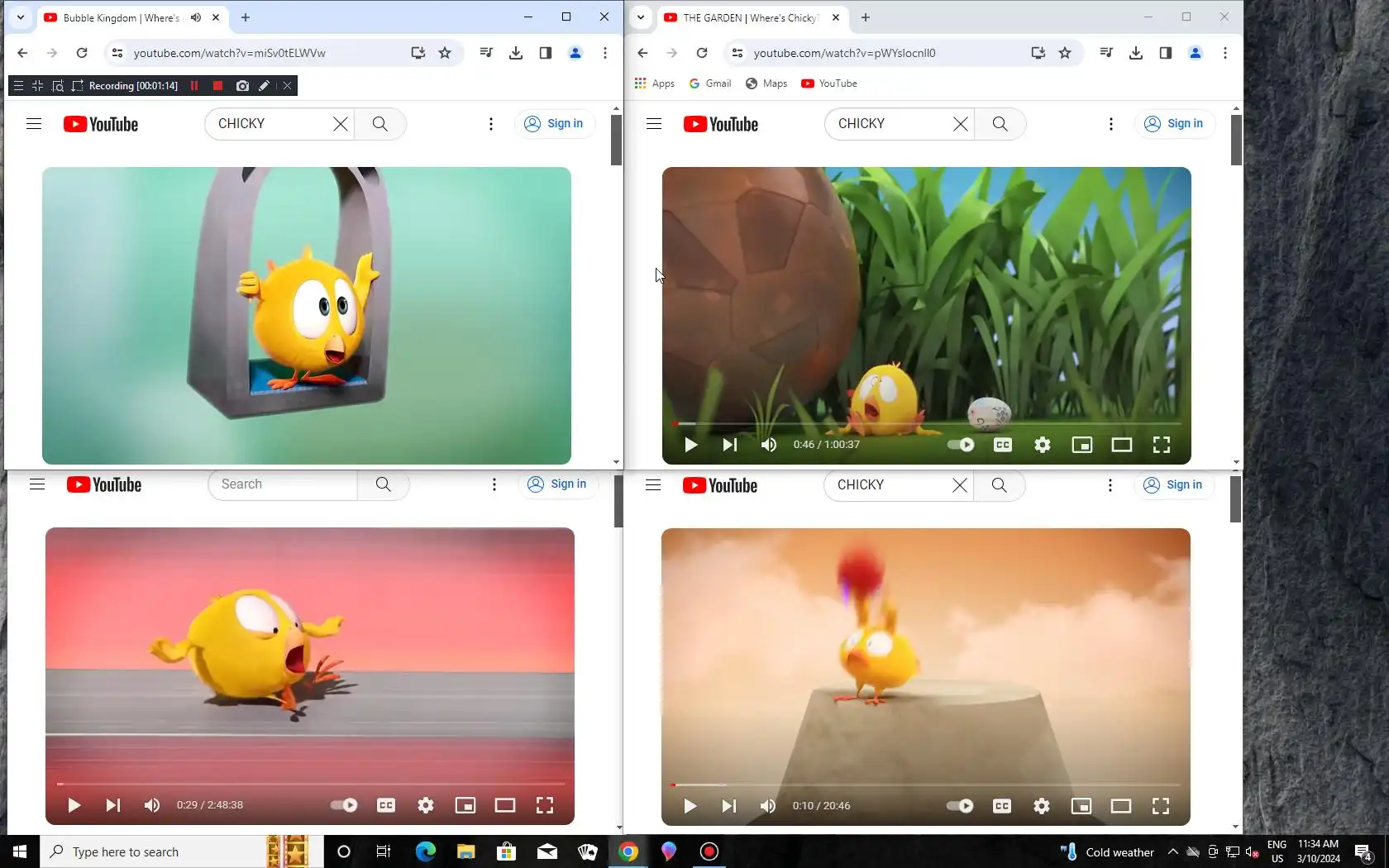
Task: Stop recording with the red square
Action: coord(217,86)
